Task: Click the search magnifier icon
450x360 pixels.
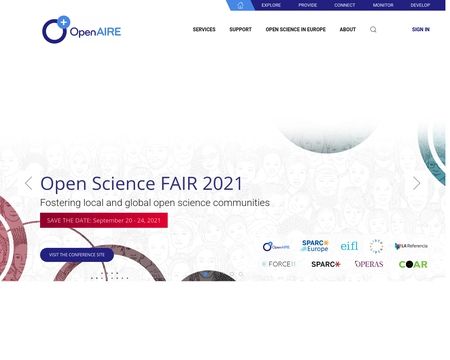Action: point(373,29)
